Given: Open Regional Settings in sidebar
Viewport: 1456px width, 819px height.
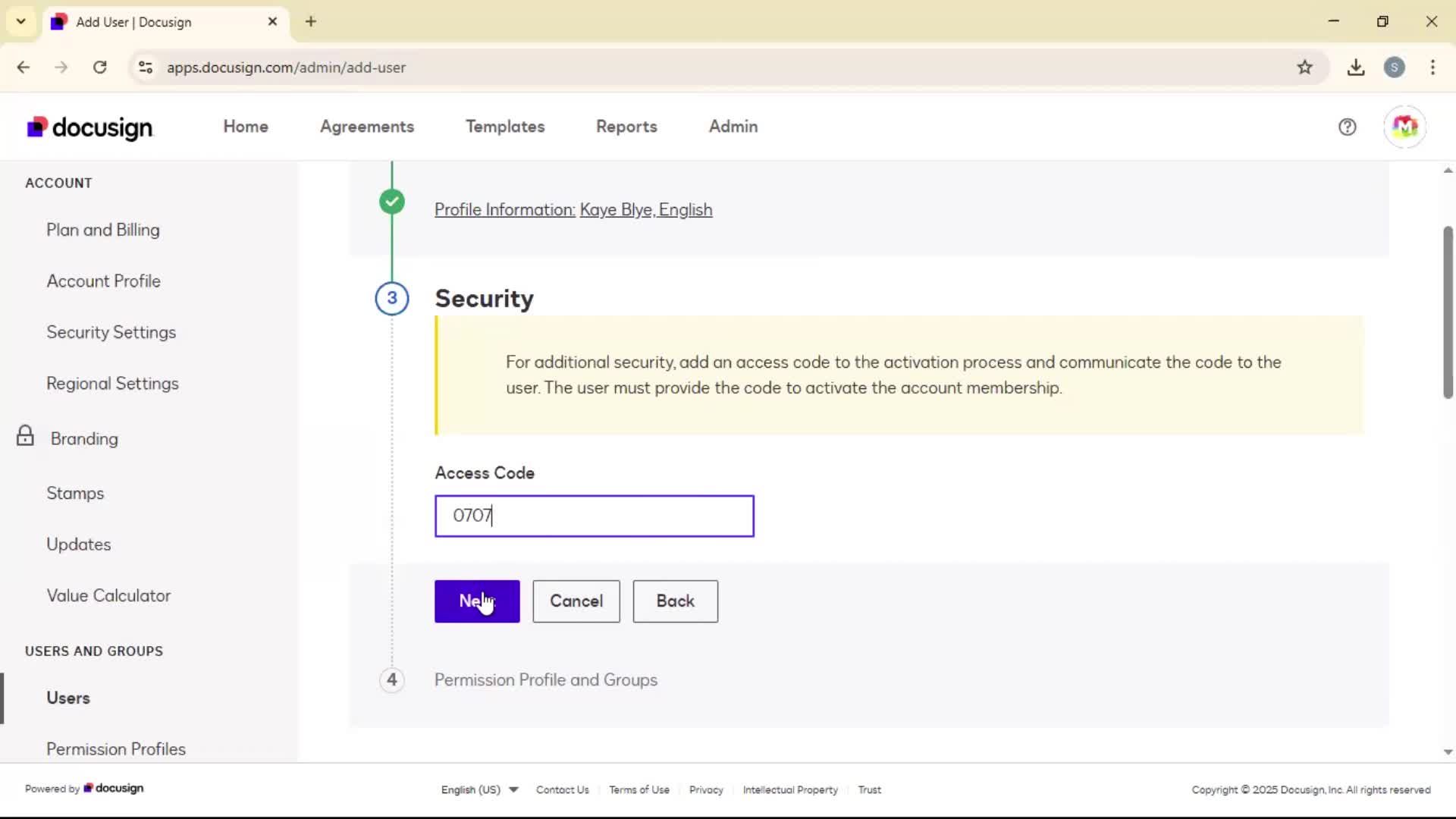Looking at the screenshot, I should click(x=113, y=384).
